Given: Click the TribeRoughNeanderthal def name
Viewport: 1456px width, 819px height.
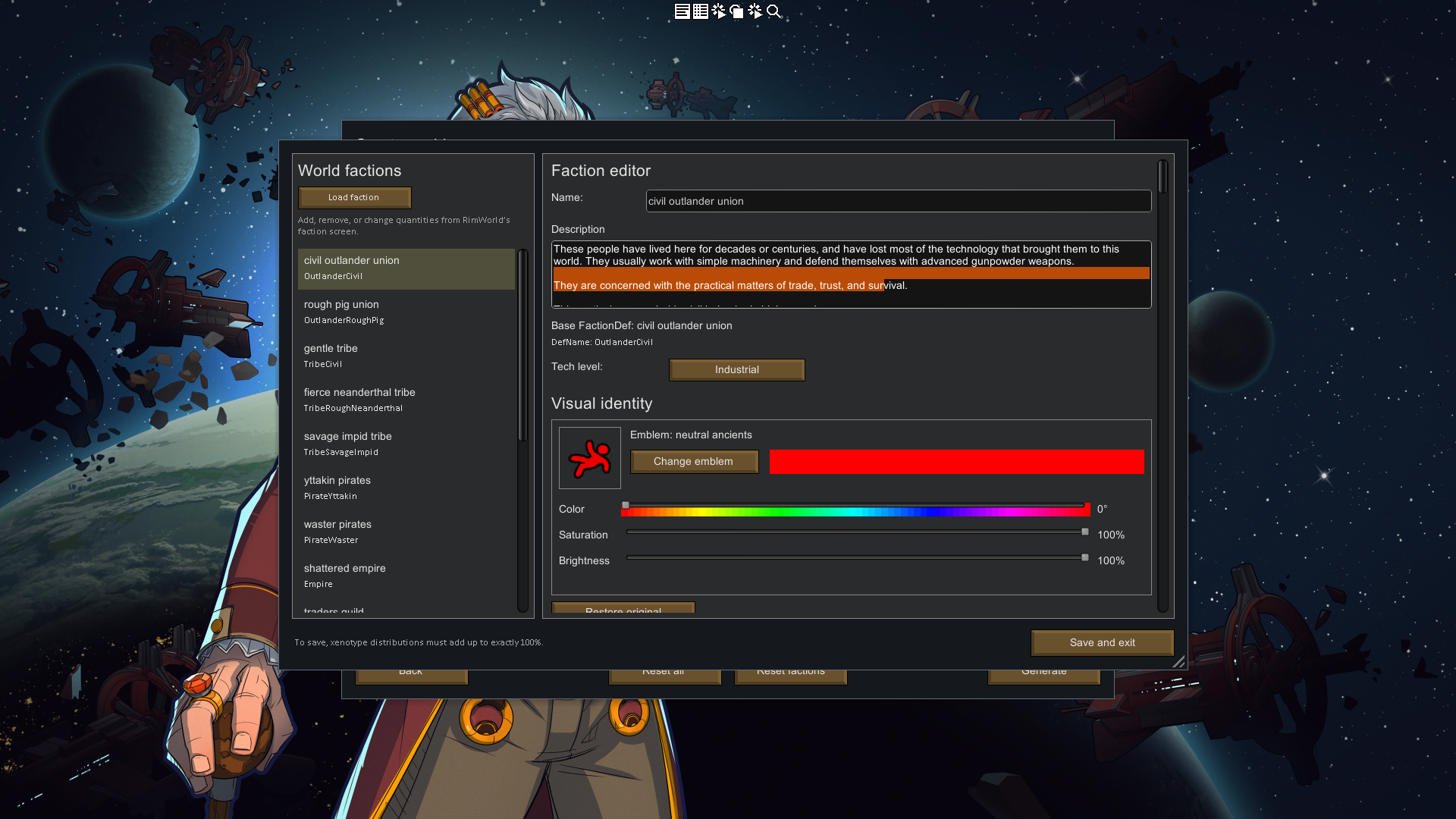Looking at the screenshot, I should tap(353, 409).
